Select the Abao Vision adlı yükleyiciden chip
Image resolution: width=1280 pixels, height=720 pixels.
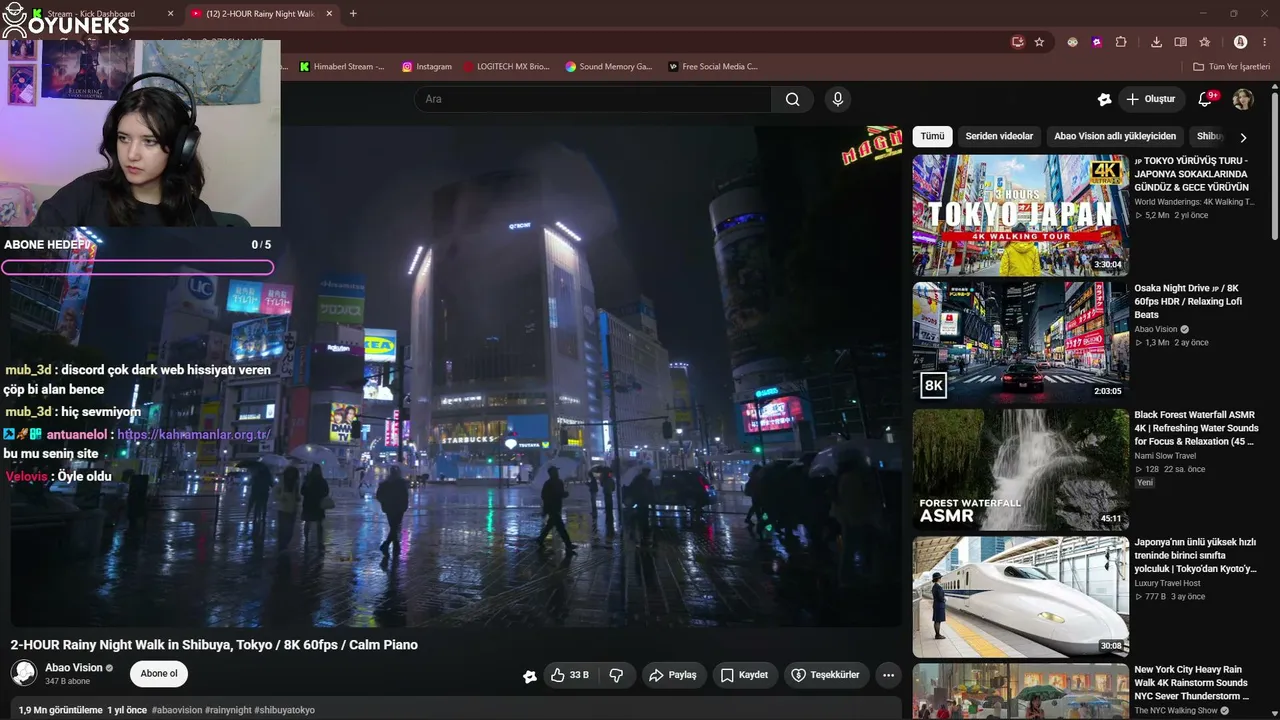tap(1115, 136)
